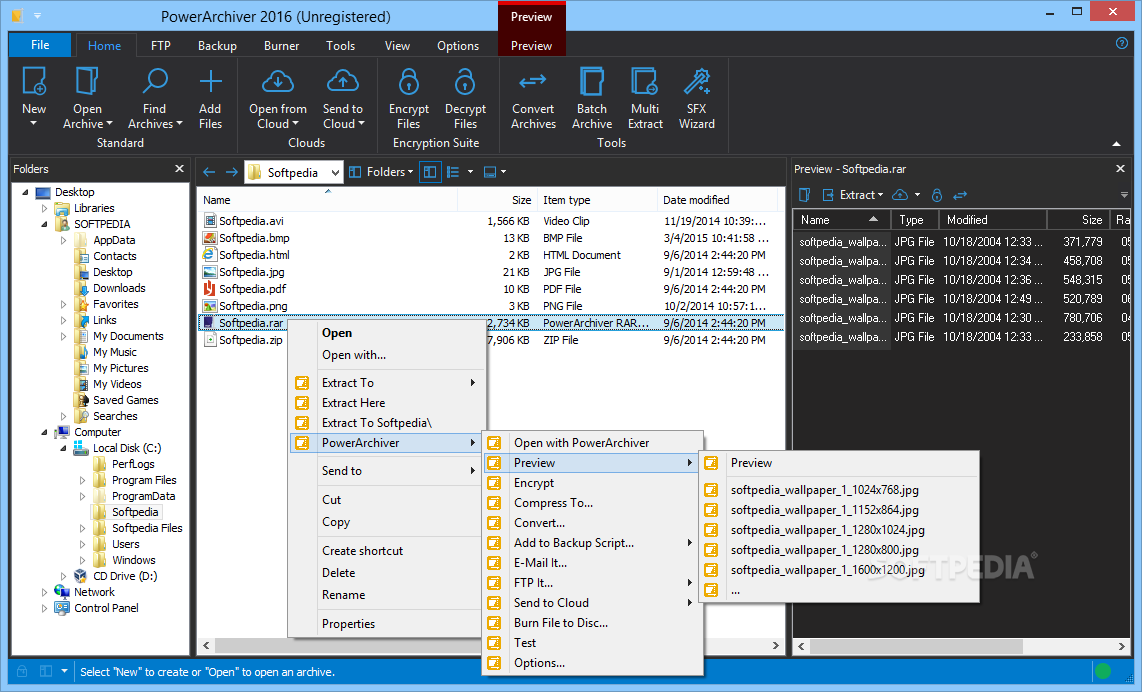1142x692 pixels.
Task: Click the Add Files plus icon
Action: tap(210, 81)
